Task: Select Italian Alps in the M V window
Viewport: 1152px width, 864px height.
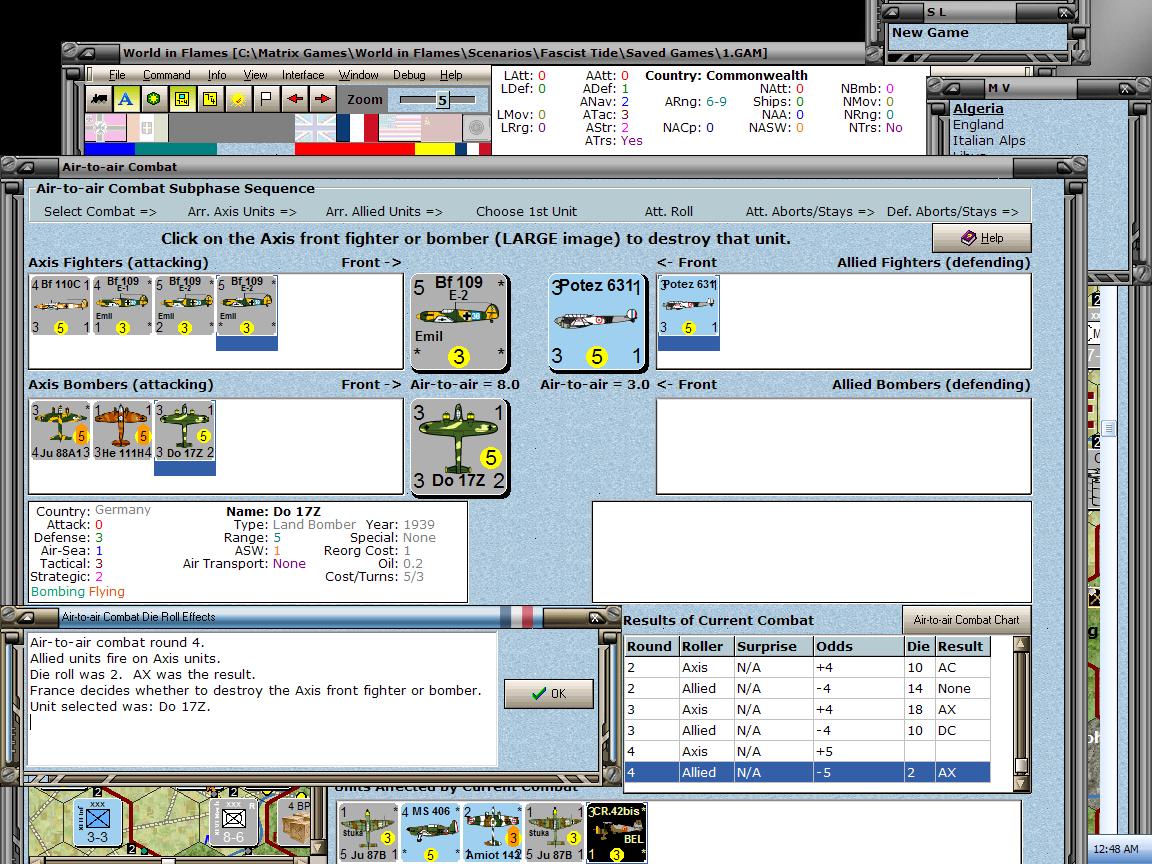Action: 989,141
